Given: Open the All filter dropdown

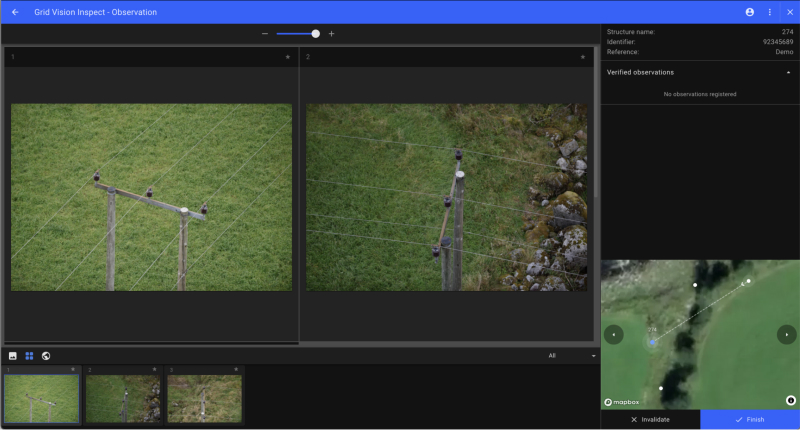Looking at the screenshot, I should coord(571,356).
